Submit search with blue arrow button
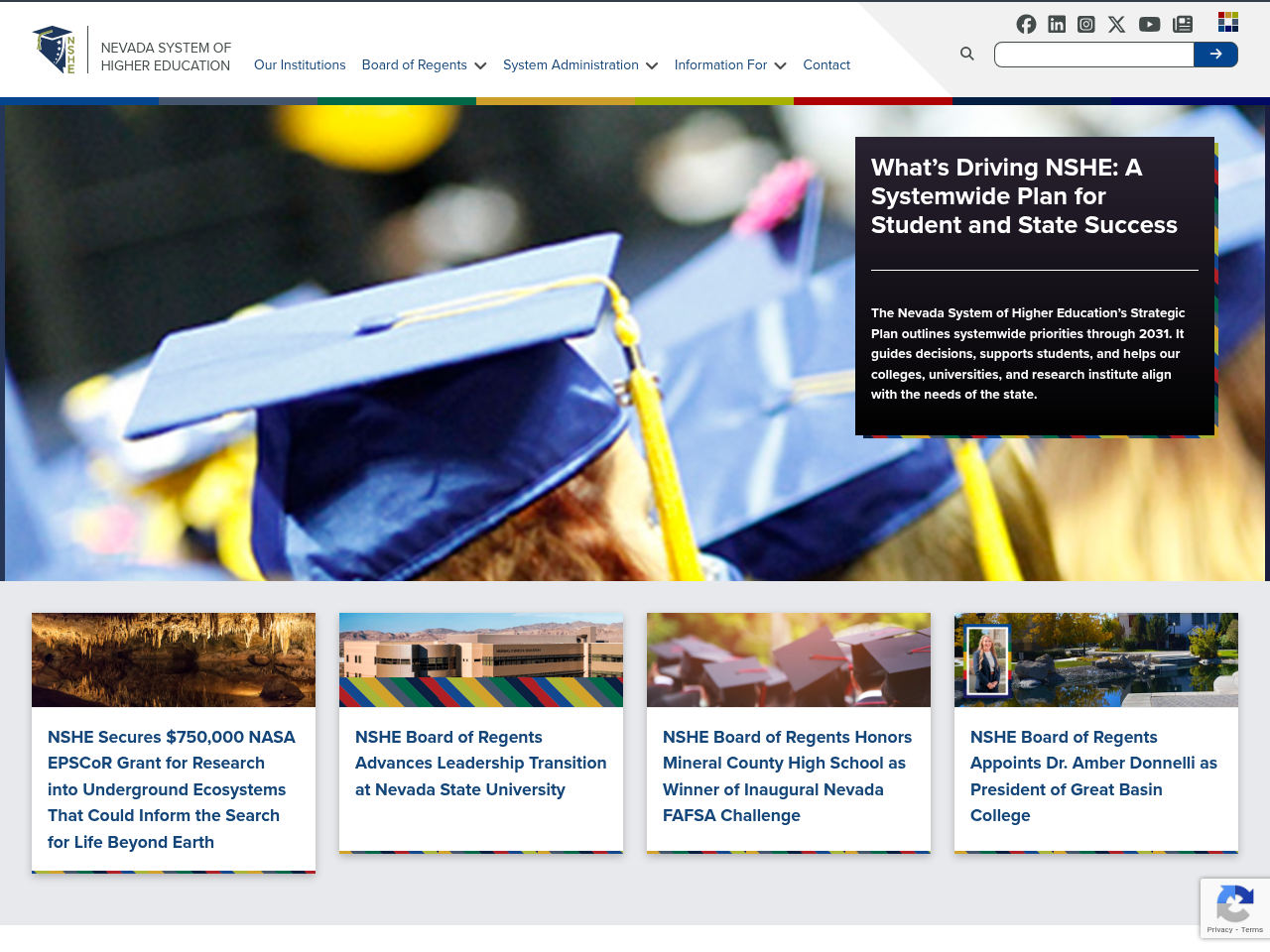Viewport: 1270px width, 952px height. click(x=1215, y=55)
